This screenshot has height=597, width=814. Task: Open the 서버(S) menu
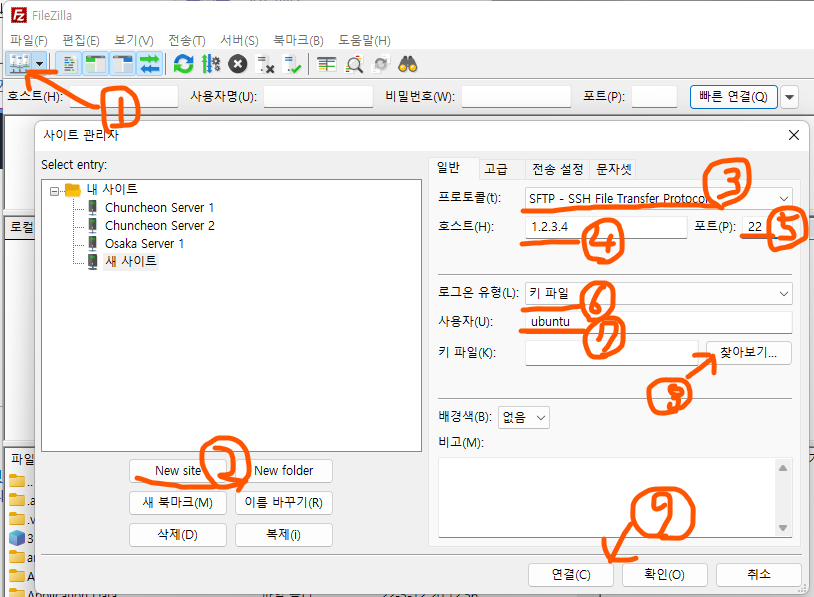tap(239, 40)
